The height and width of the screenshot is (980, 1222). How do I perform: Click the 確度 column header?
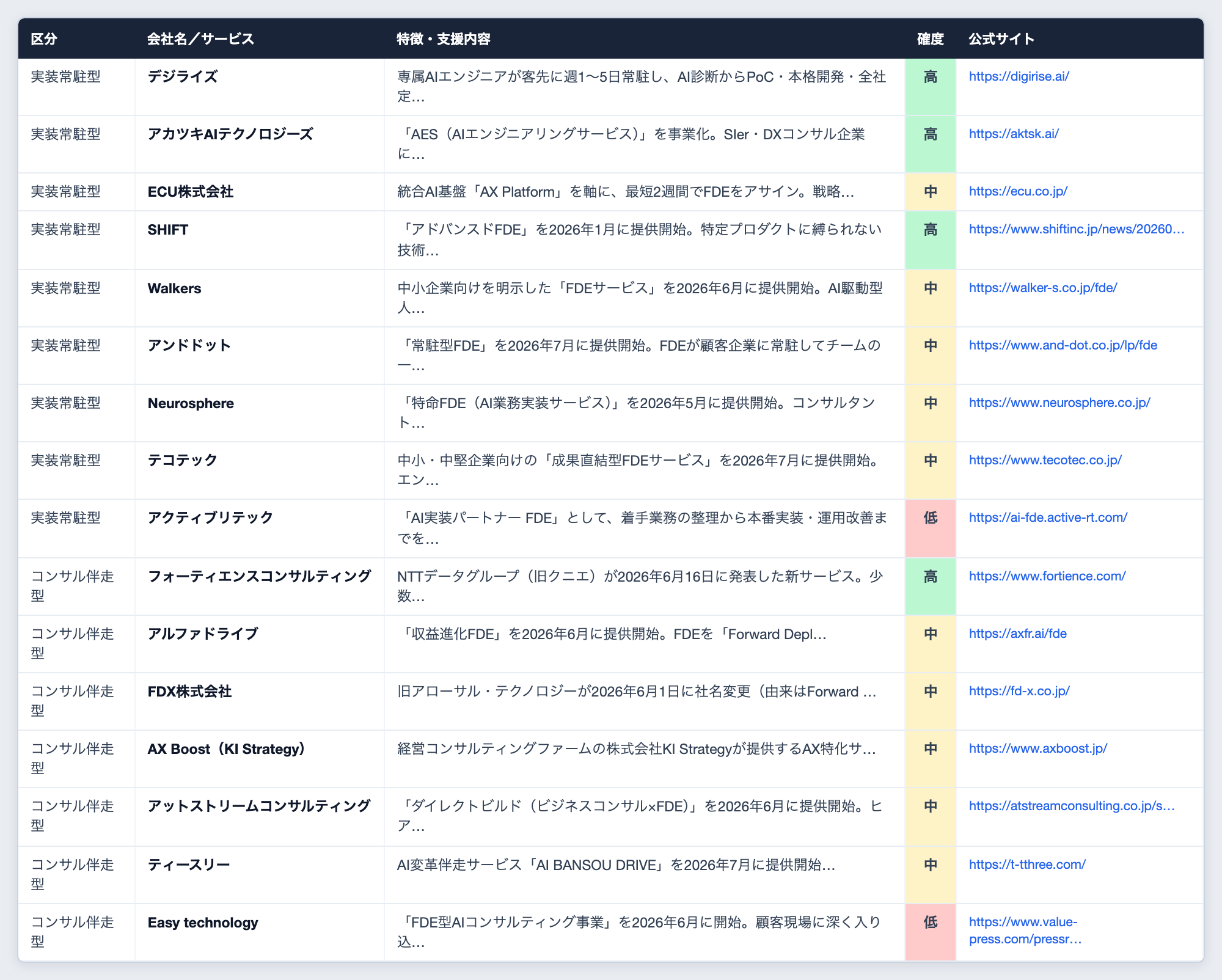[x=931, y=39]
